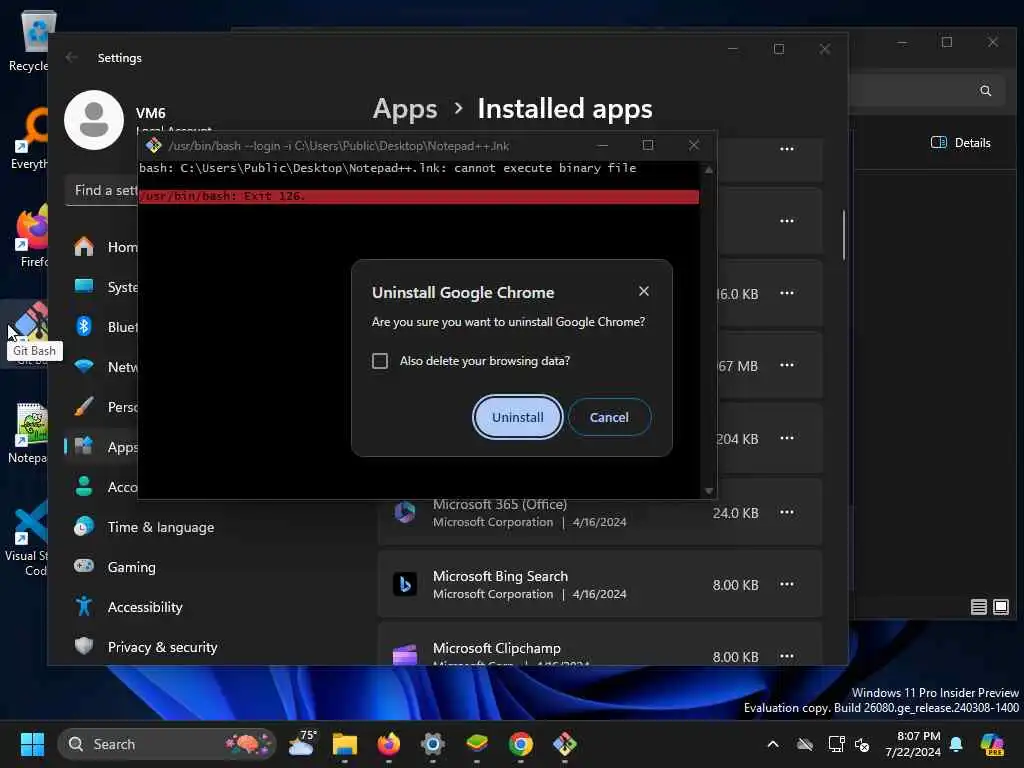
Task: Click the taskbar Search box
Action: click(167, 744)
